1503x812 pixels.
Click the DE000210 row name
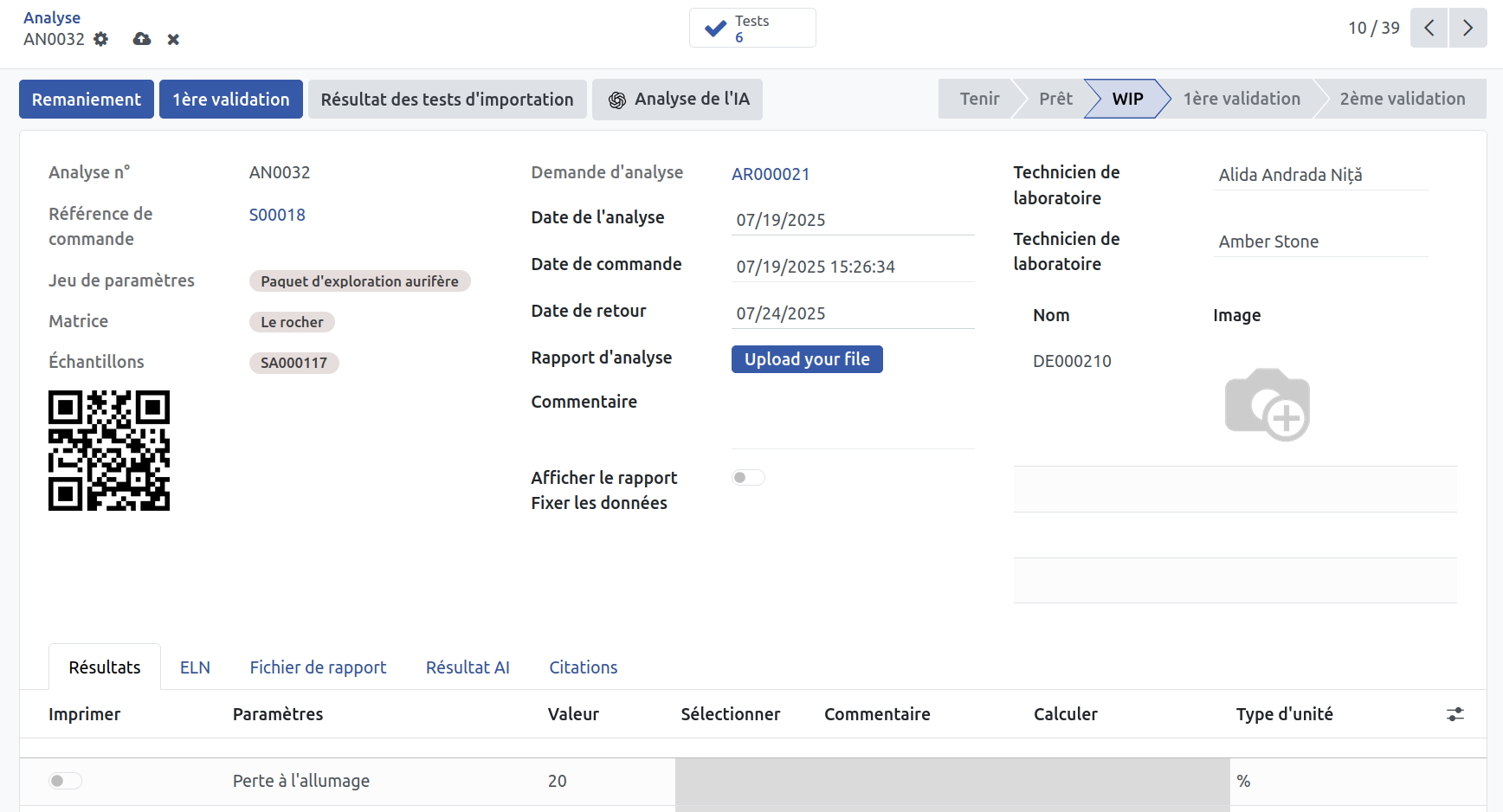[1072, 361]
